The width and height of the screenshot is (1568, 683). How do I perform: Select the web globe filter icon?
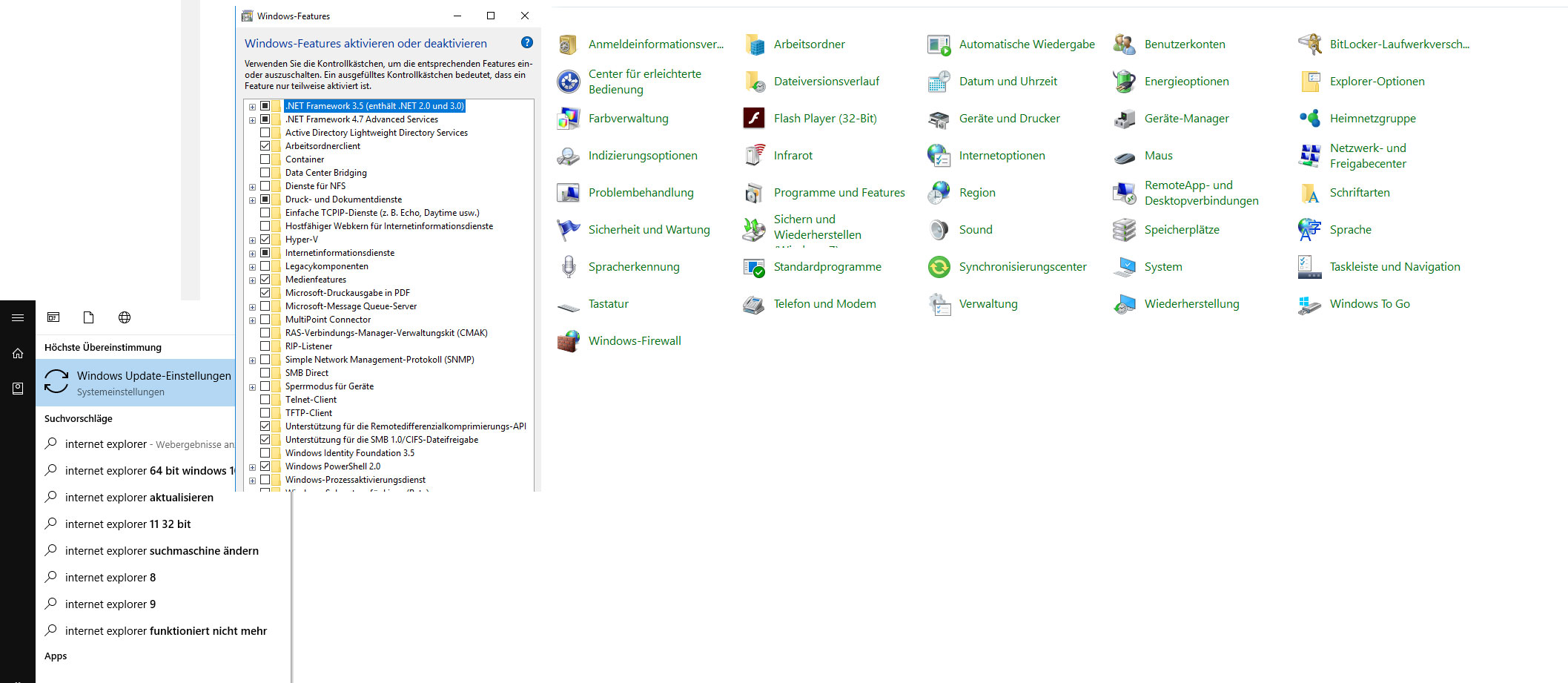(125, 317)
